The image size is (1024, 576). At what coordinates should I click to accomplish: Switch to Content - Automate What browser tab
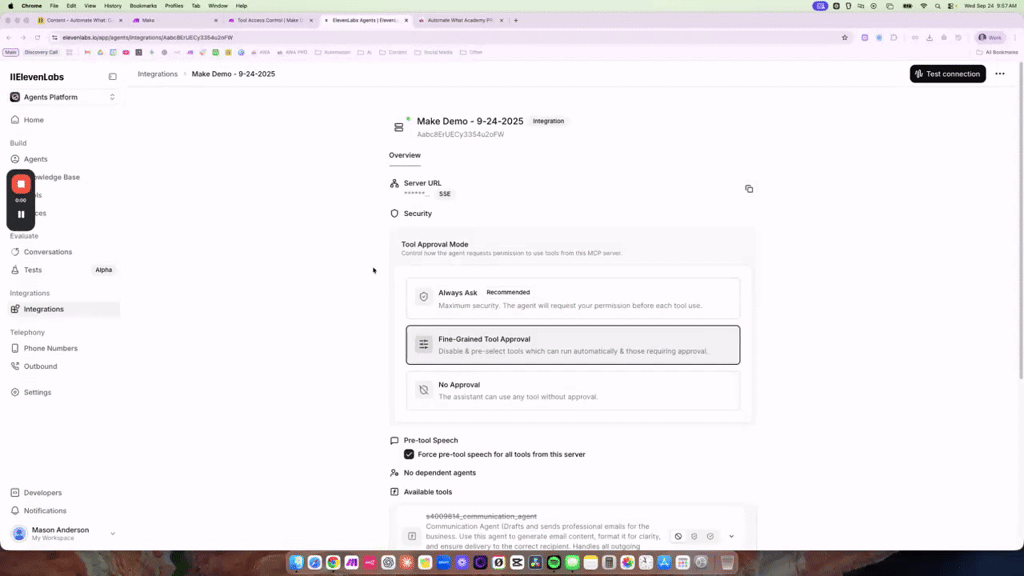coord(78,20)
